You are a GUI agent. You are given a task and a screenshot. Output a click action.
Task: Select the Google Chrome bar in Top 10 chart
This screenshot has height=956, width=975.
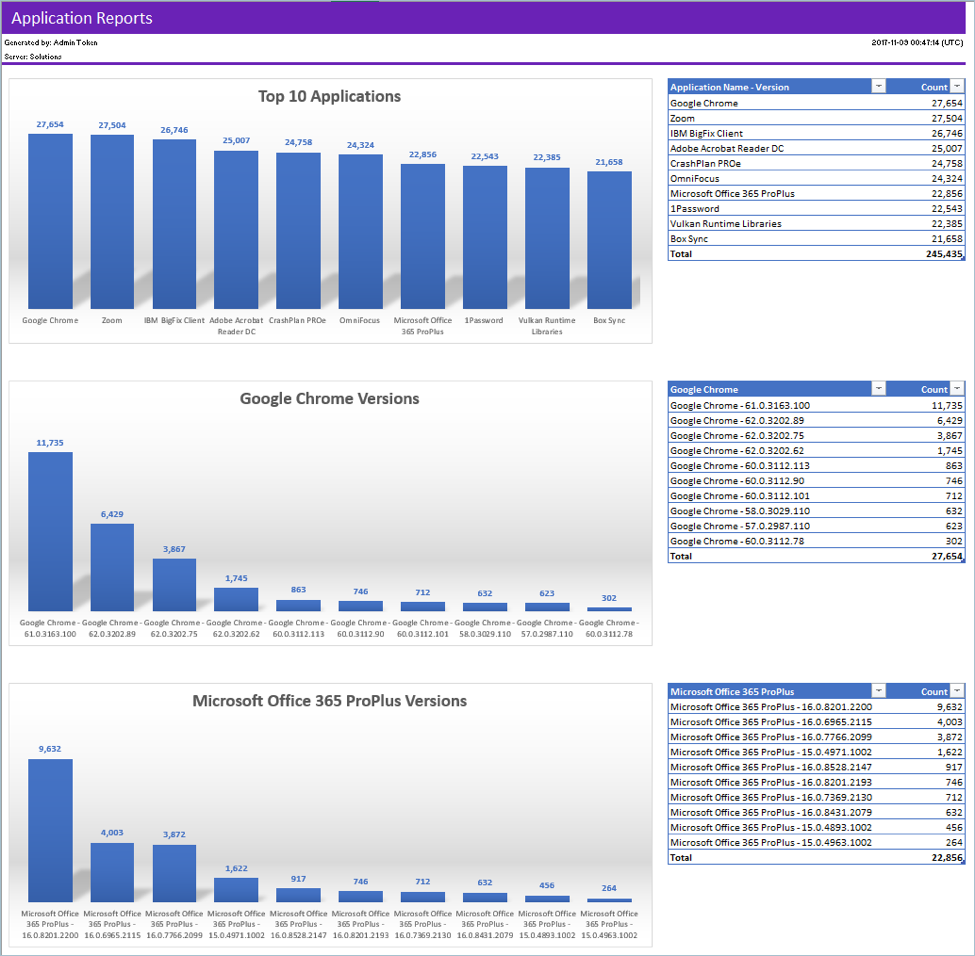pos(50,221)
